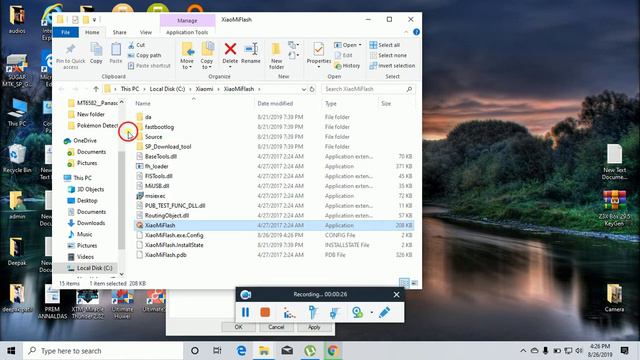Open Microsoft Edge from taskbar

(x=241, y=351)
